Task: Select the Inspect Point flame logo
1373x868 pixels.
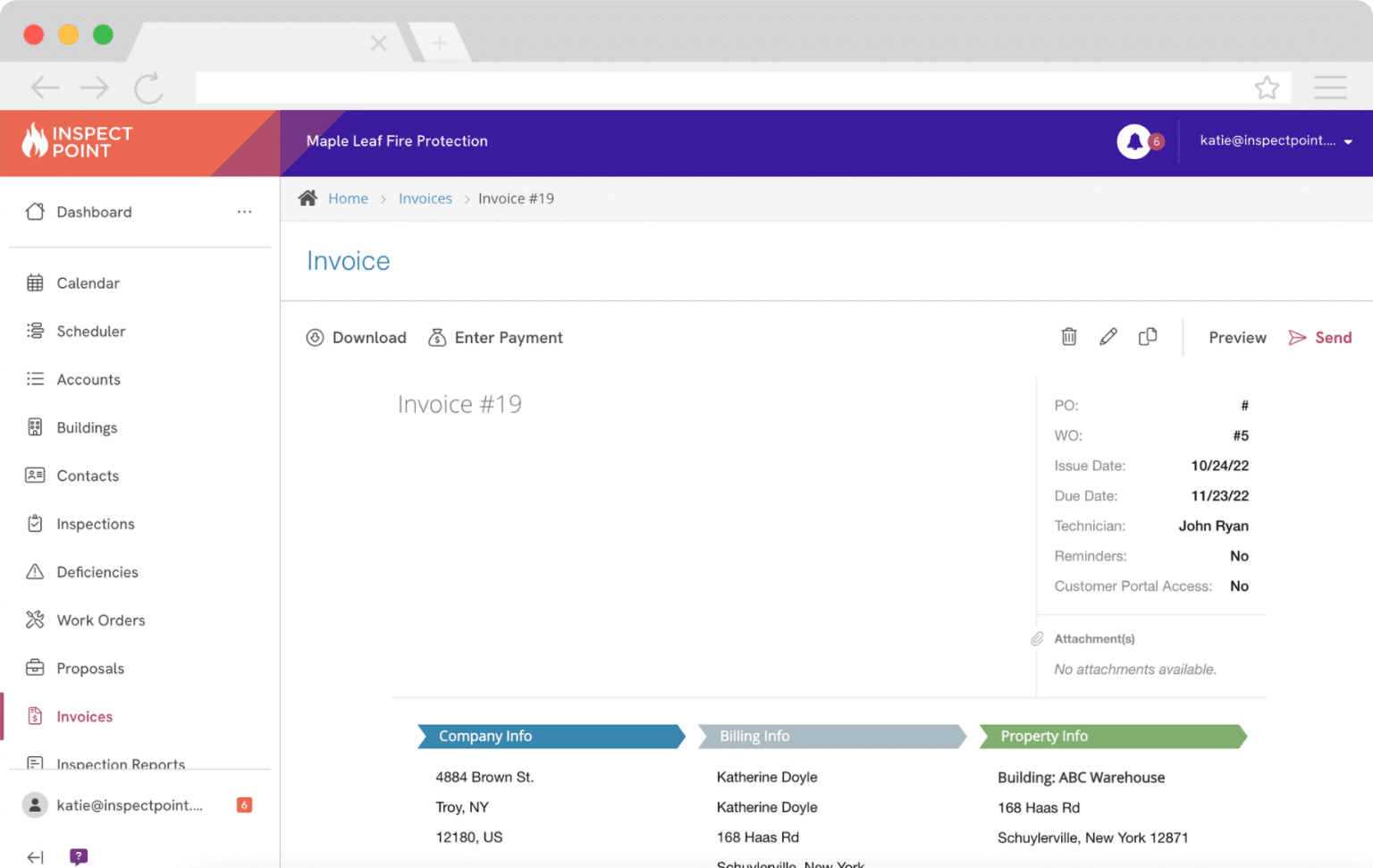Action: click(34, 141)
